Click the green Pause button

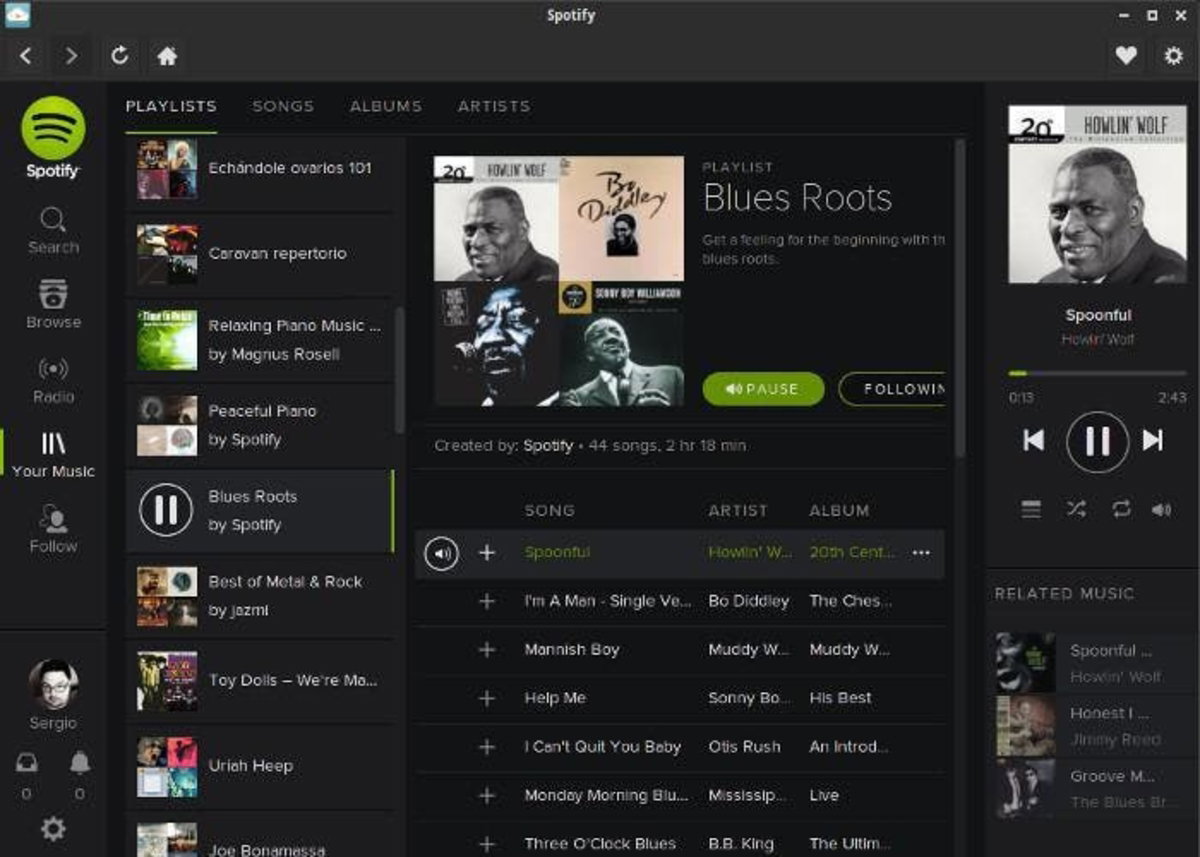pos(763,389)
